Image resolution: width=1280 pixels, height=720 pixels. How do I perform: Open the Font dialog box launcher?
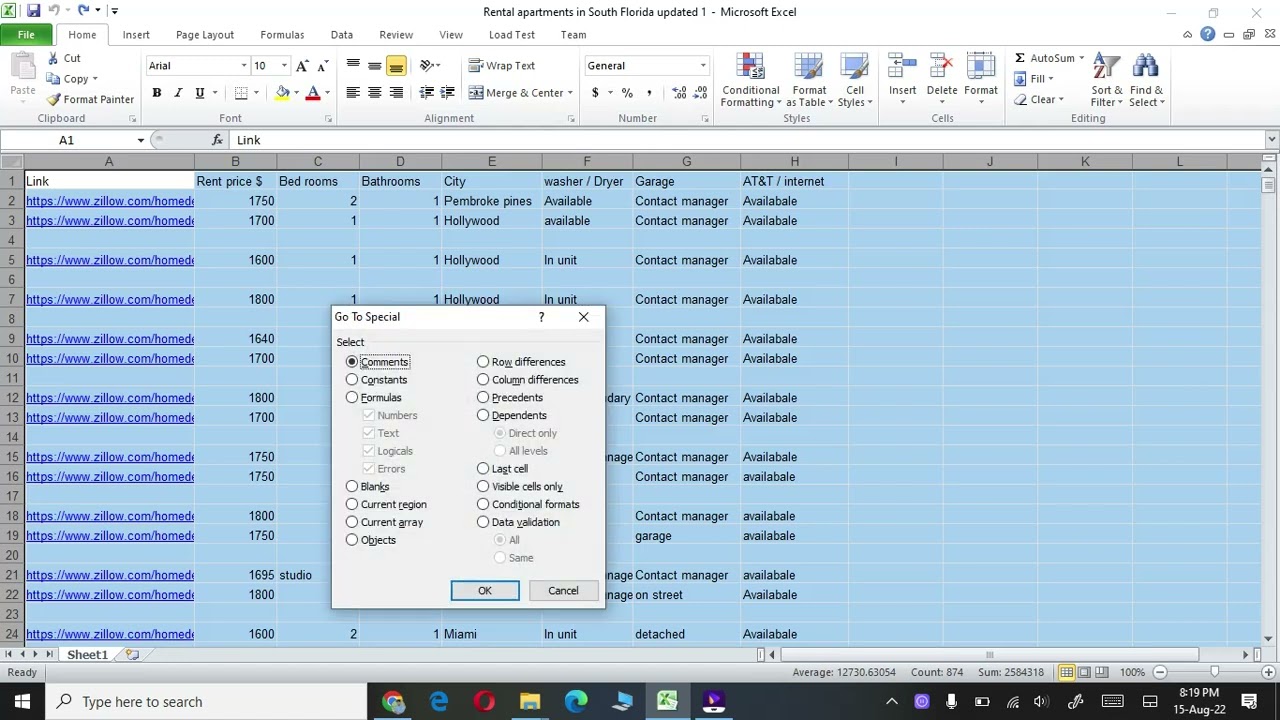[328, 119]
